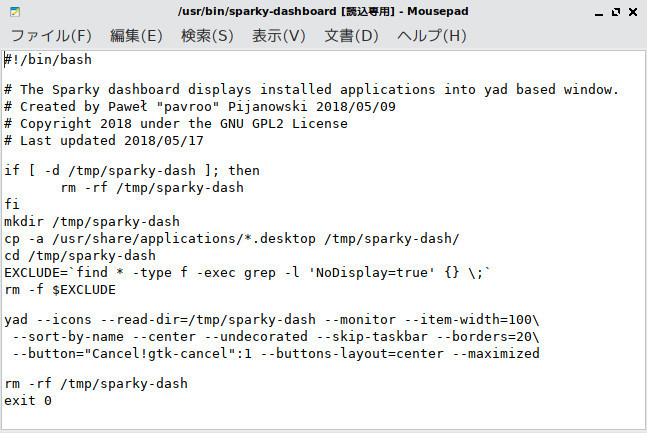Click the last 'rm -rf /tmp/sparky-dash' line
Image resolution: width=647 pixels, height=433 pixels.
96,383
